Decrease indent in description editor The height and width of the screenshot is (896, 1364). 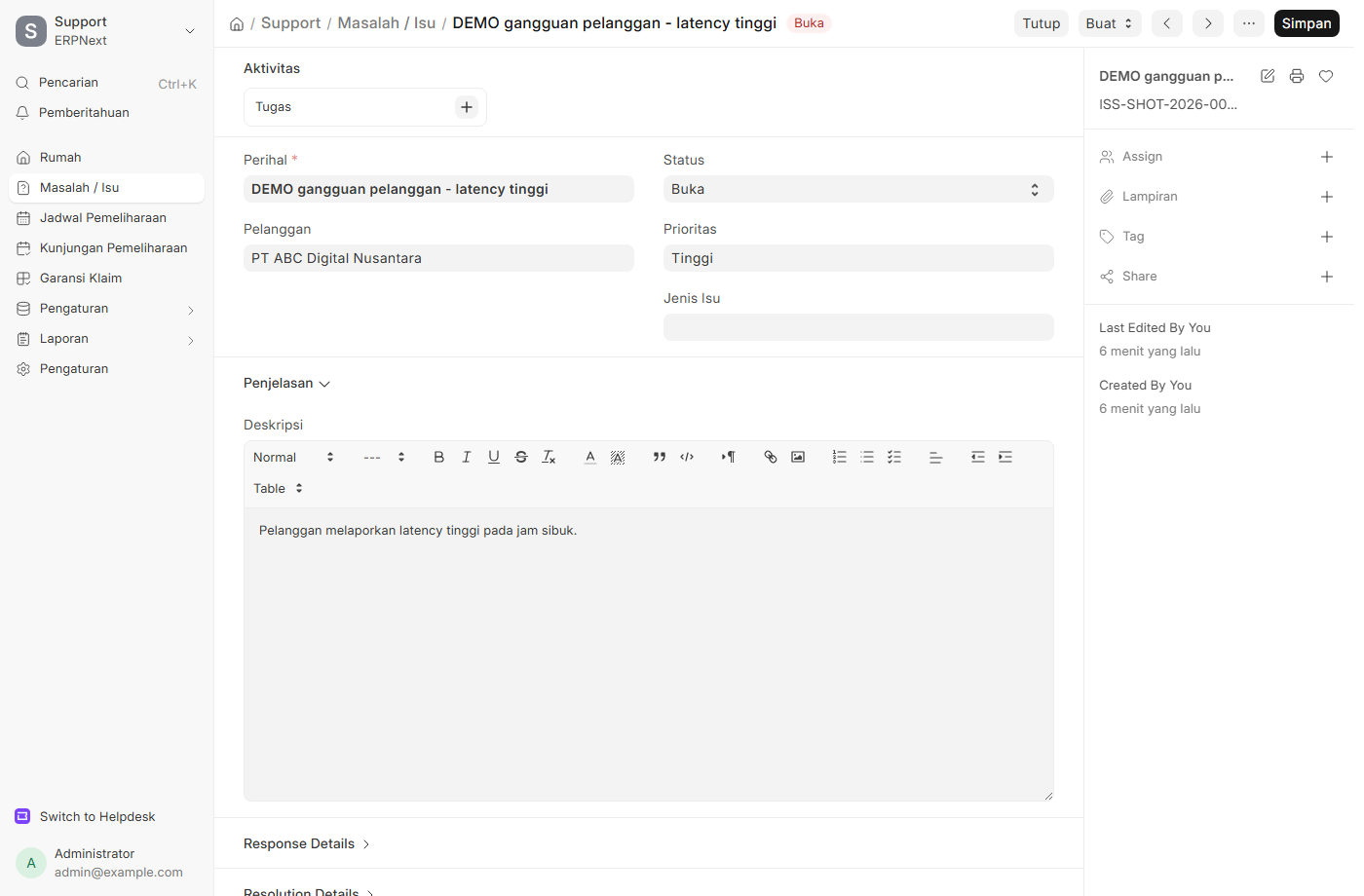pyautogui.click(x=978, y=457)
